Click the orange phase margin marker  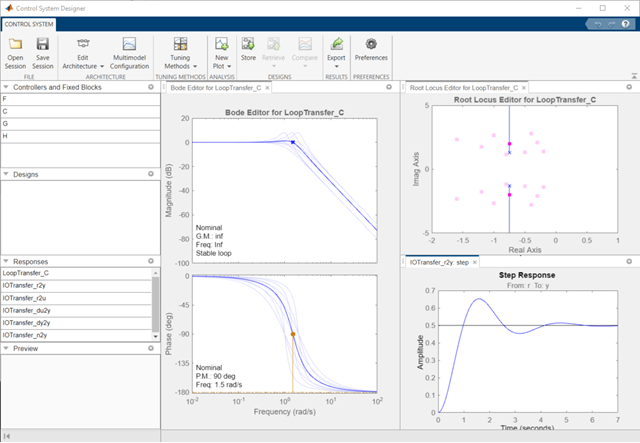tap(293, 334)
